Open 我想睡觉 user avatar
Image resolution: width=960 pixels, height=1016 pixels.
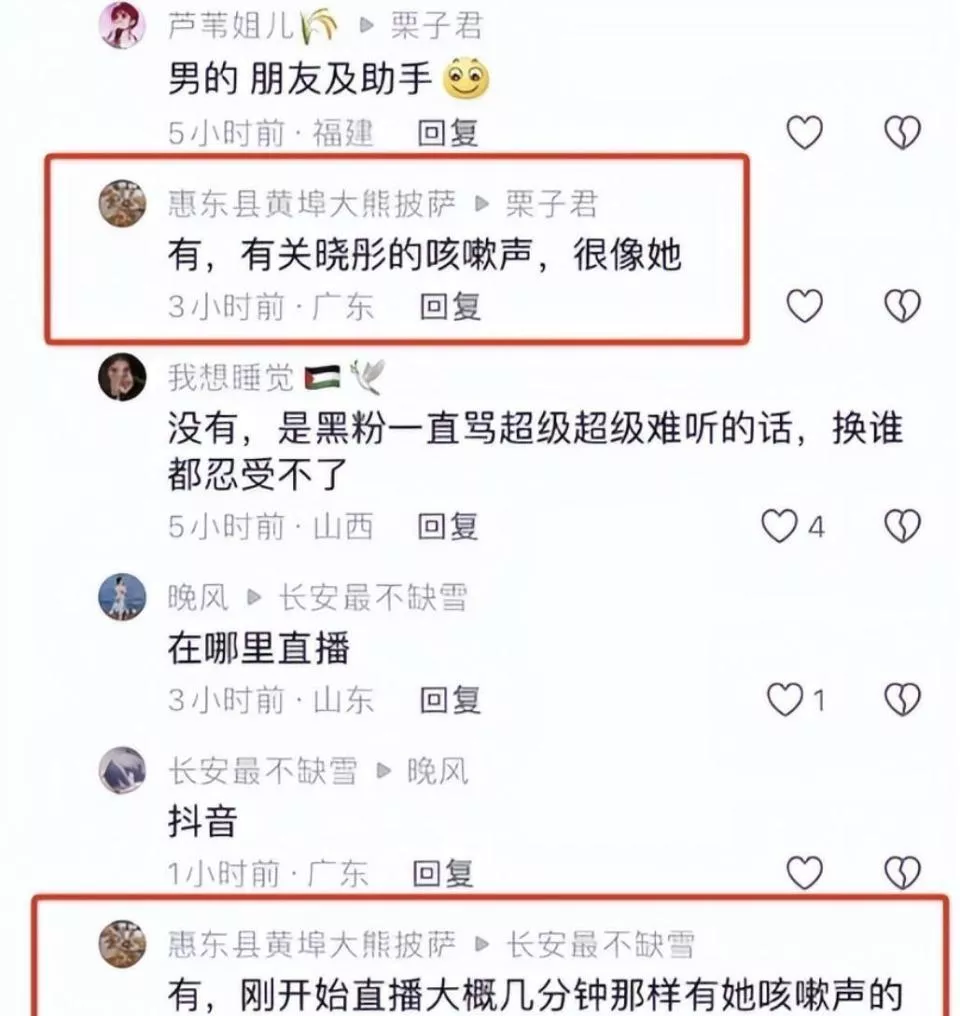(x=122, y=376)
